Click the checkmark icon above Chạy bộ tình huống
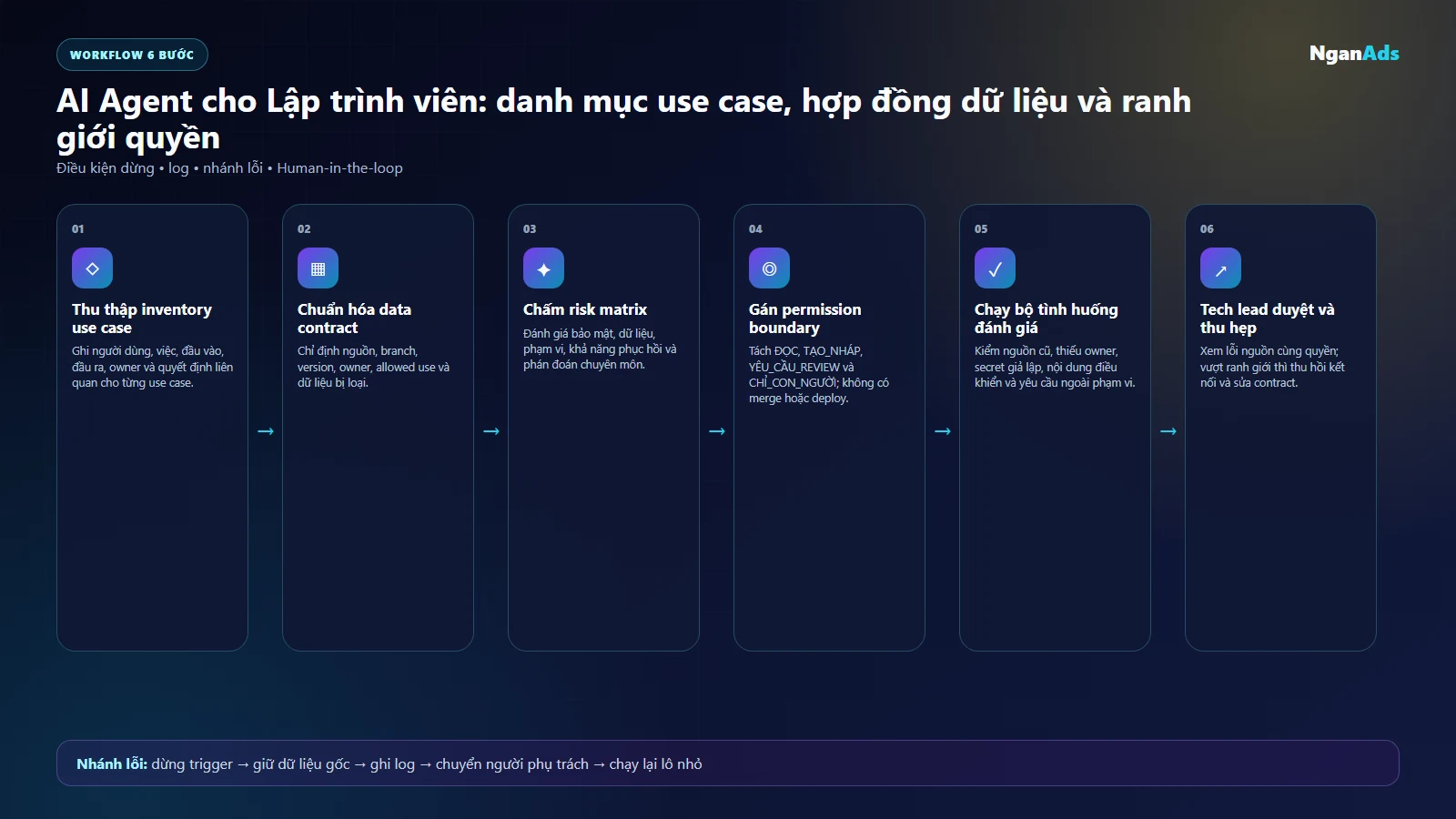 click(995, 268)
